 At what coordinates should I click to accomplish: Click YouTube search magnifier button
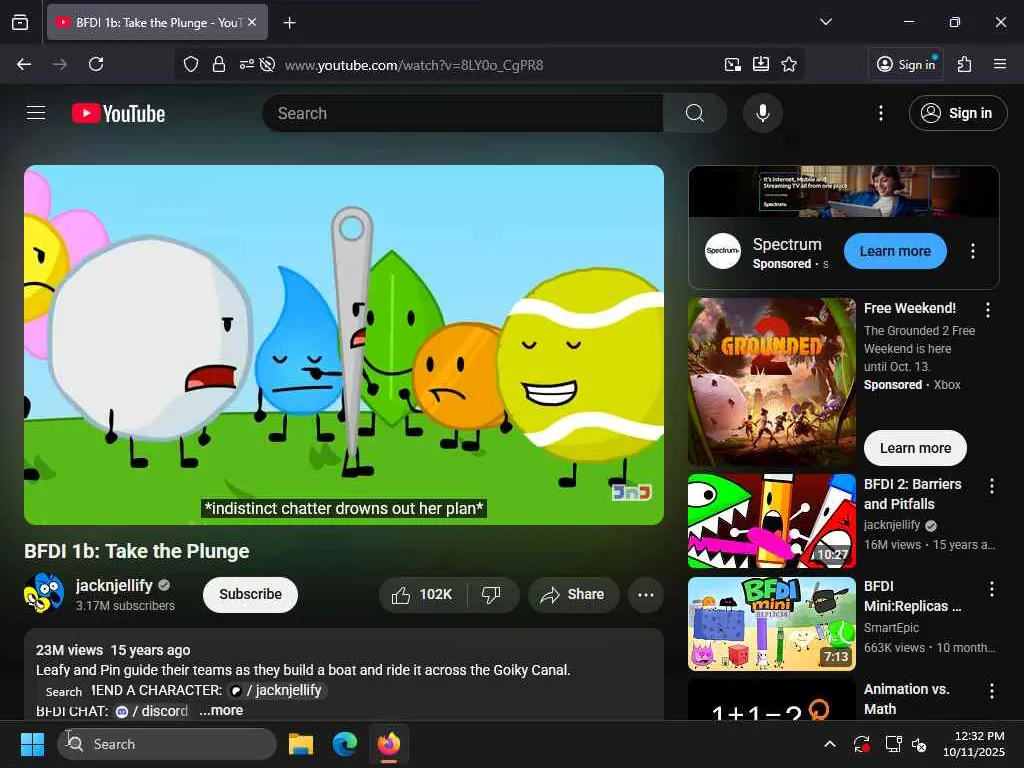pos(695,113)
